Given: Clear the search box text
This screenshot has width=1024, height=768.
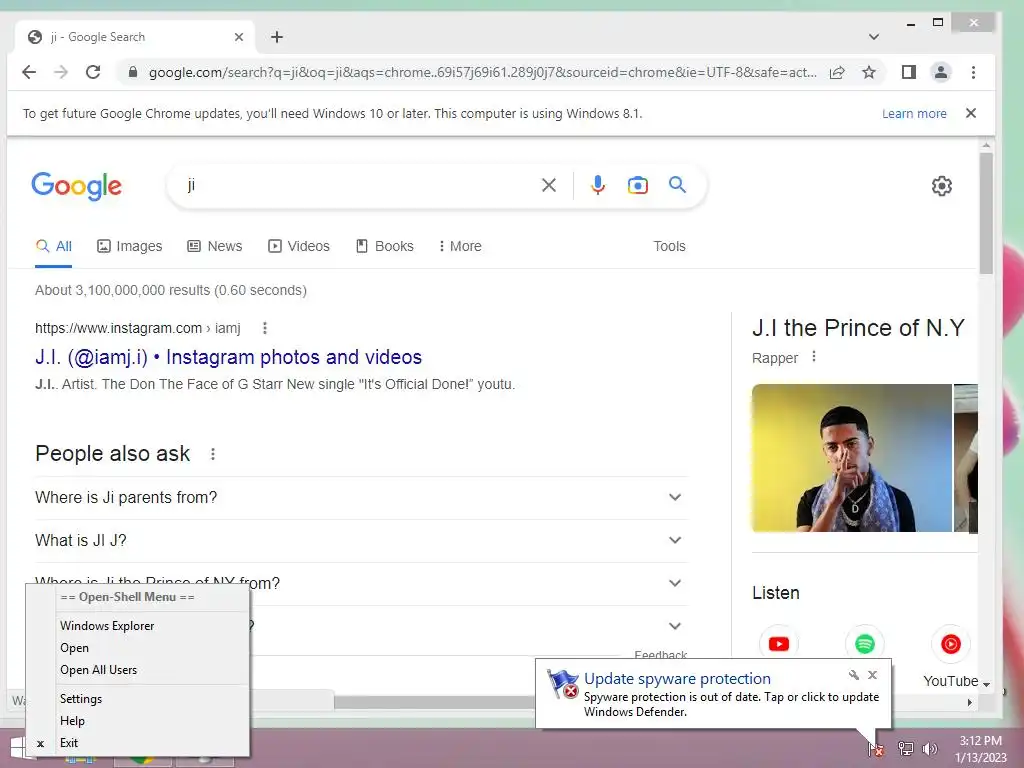Looking at the screenshot, I should pos(549,185).
